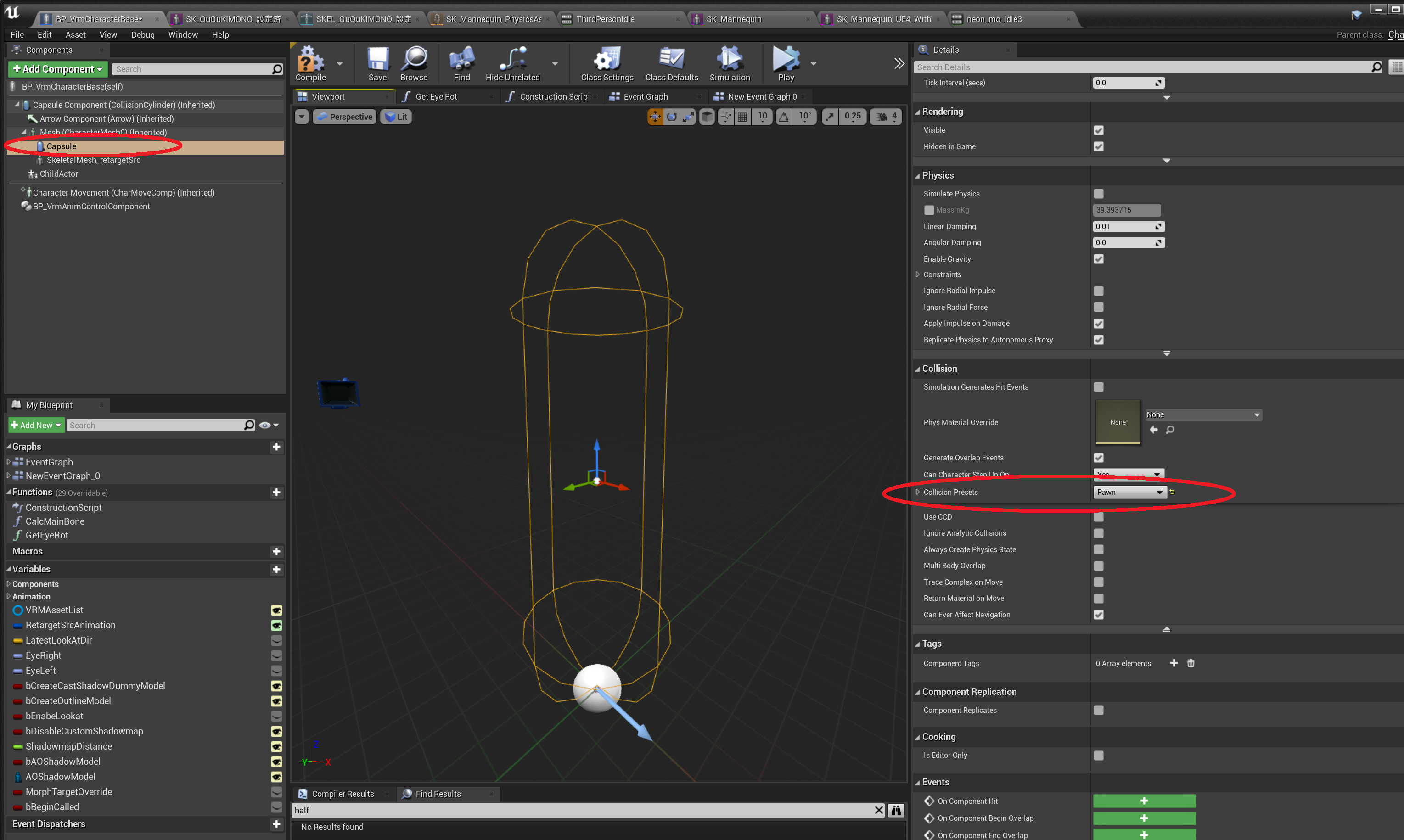
Task: Select the Capsule component circled in red
Action: click(x=61, y=146)
